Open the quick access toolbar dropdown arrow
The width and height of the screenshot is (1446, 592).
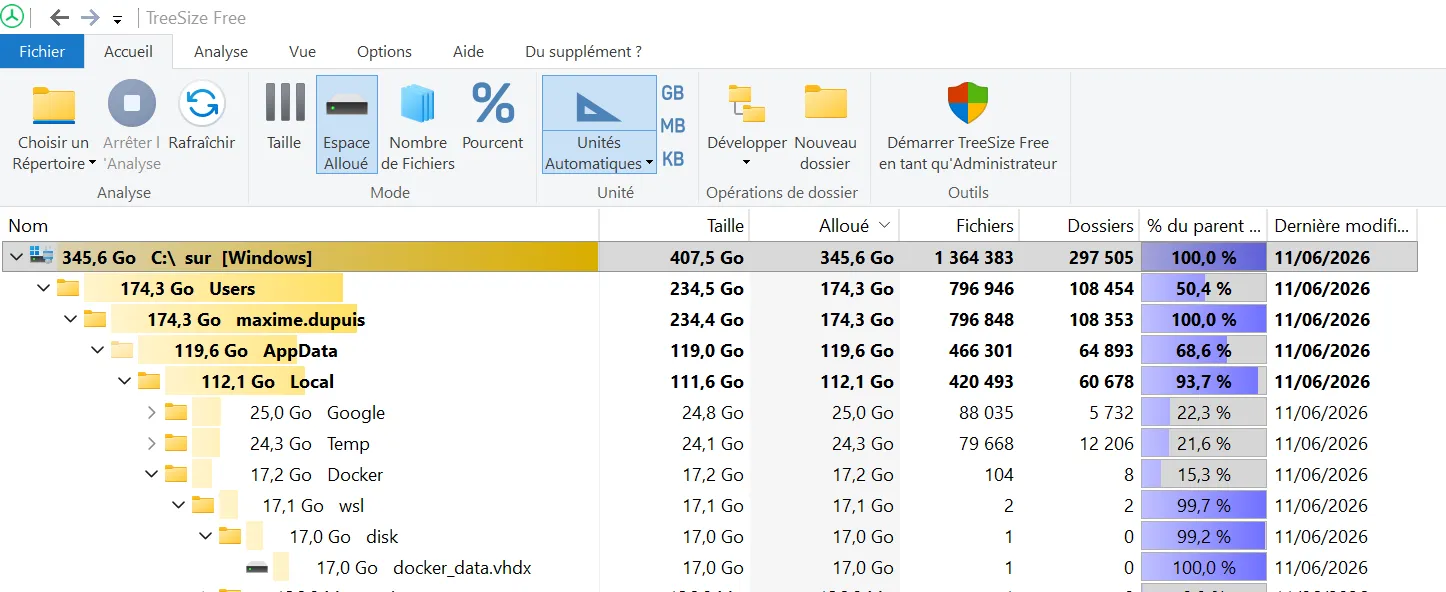117,20
